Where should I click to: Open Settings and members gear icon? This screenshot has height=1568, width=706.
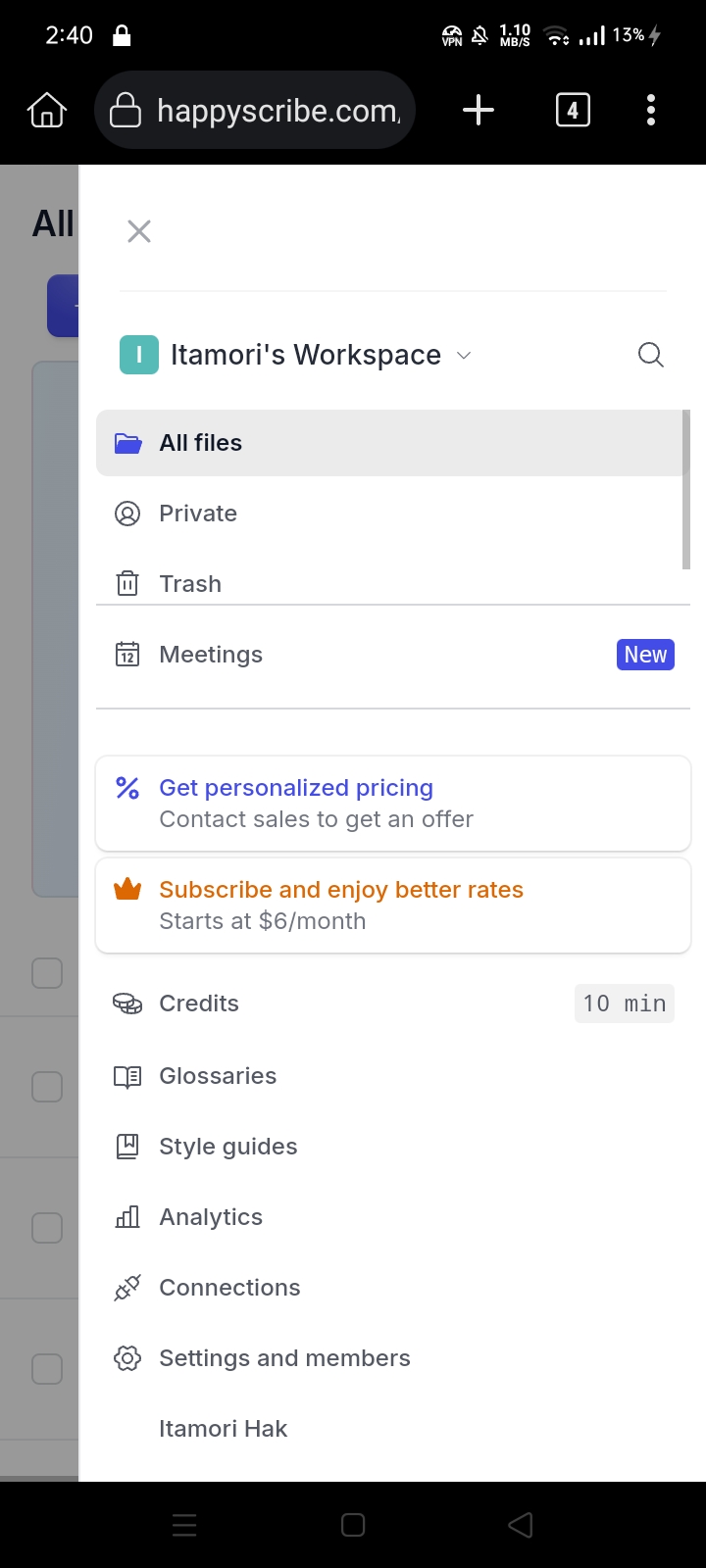127,1358
